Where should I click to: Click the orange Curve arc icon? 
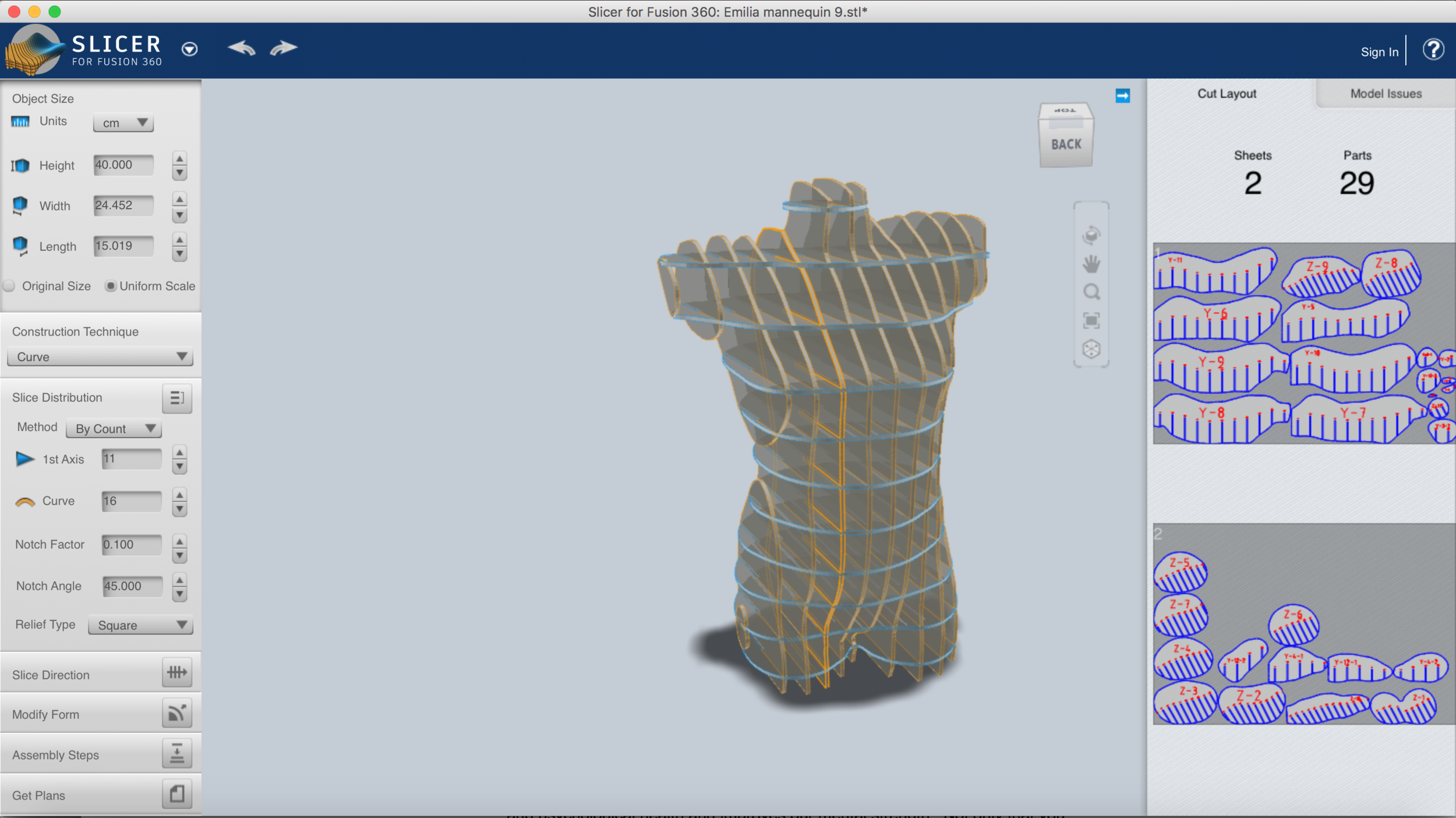25,502
